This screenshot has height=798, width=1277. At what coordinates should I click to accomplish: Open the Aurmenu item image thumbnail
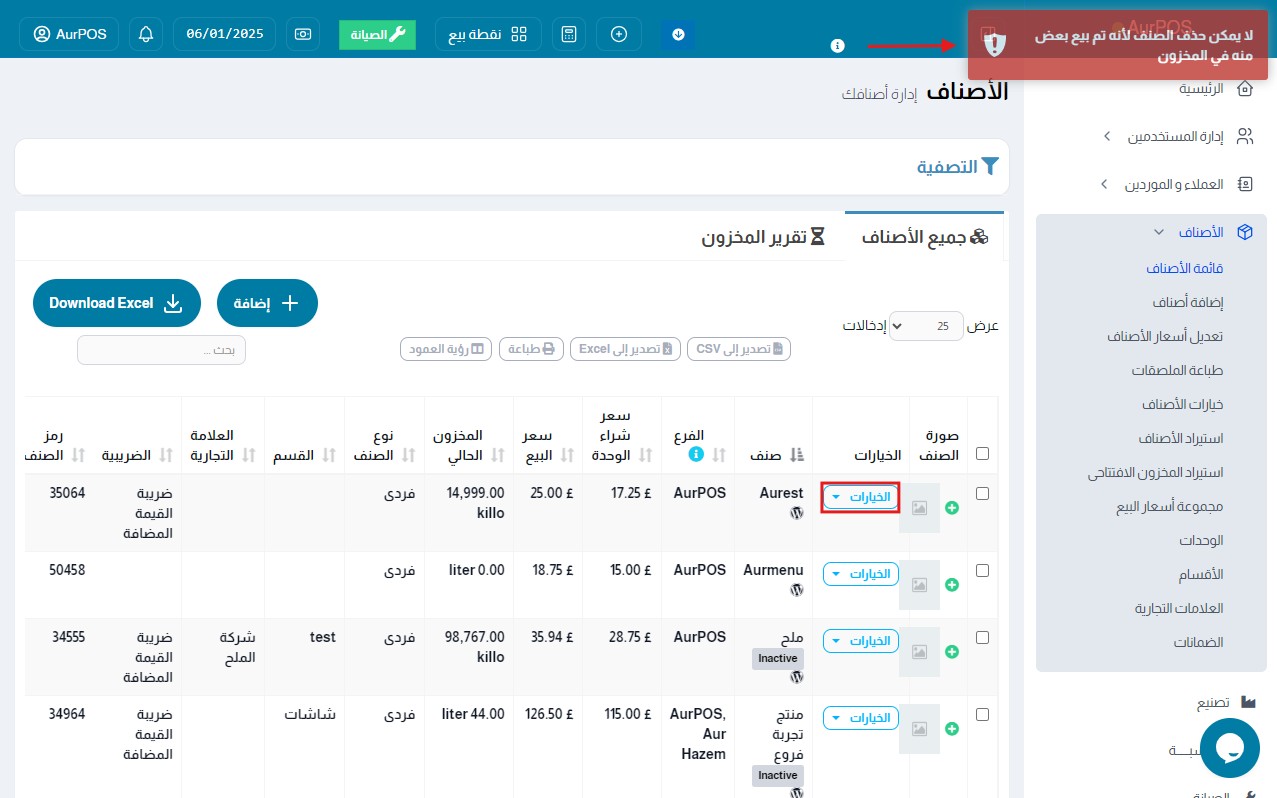click(919, 585)
